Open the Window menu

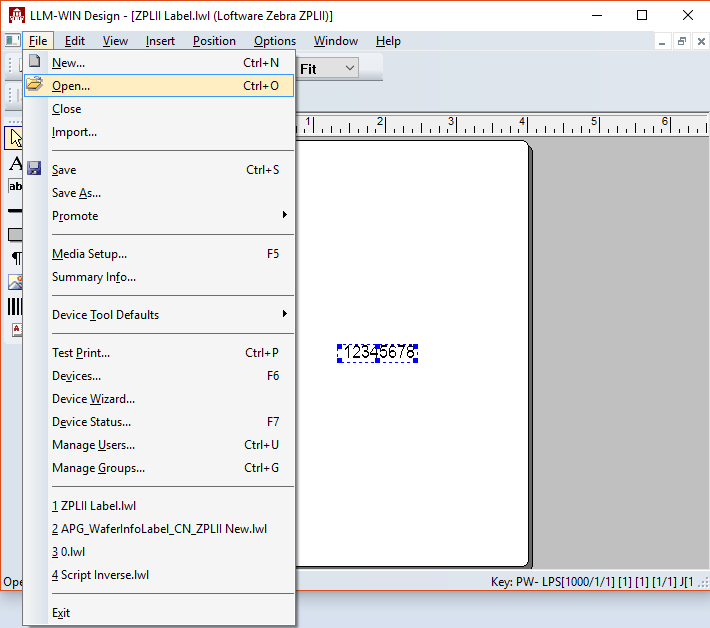[x=336, y=41]
